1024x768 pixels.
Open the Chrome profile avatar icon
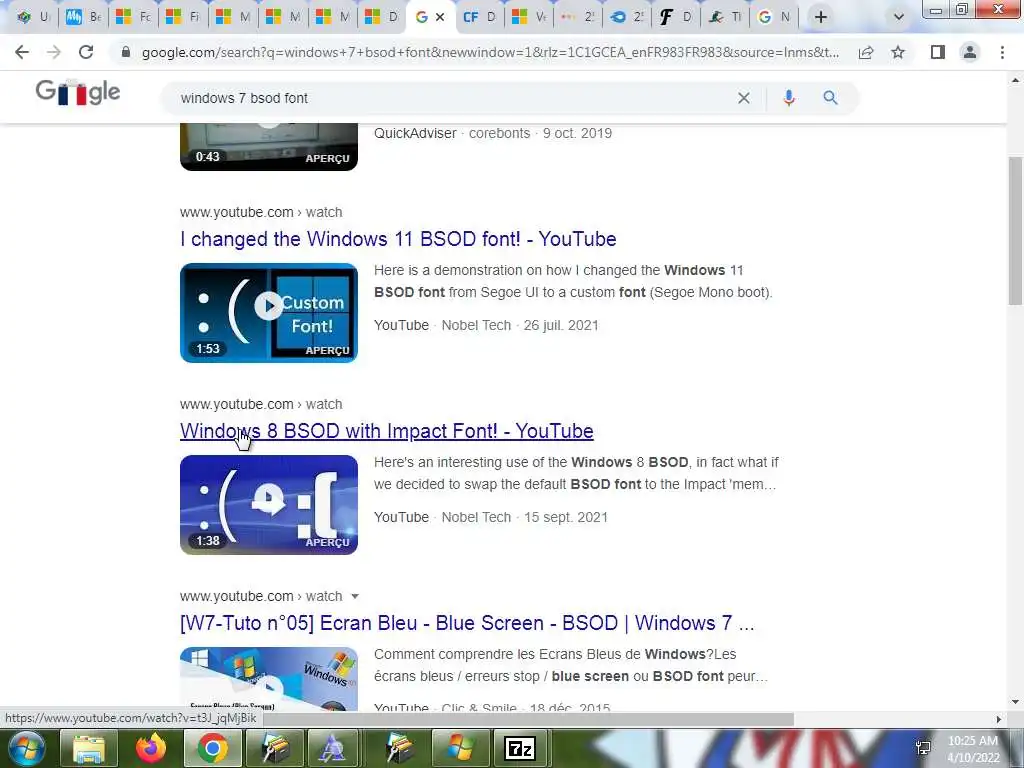click(970, 52)
